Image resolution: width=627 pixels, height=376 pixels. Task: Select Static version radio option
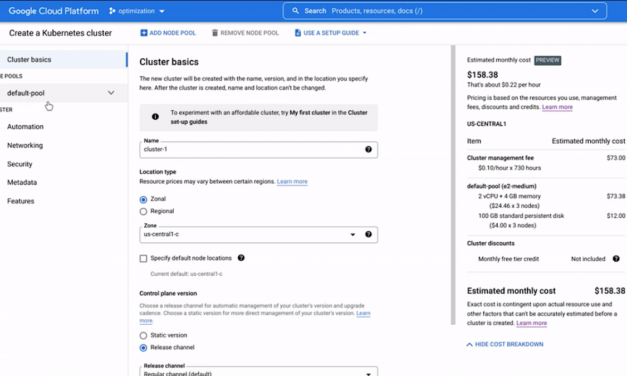(x=143, y=336)
